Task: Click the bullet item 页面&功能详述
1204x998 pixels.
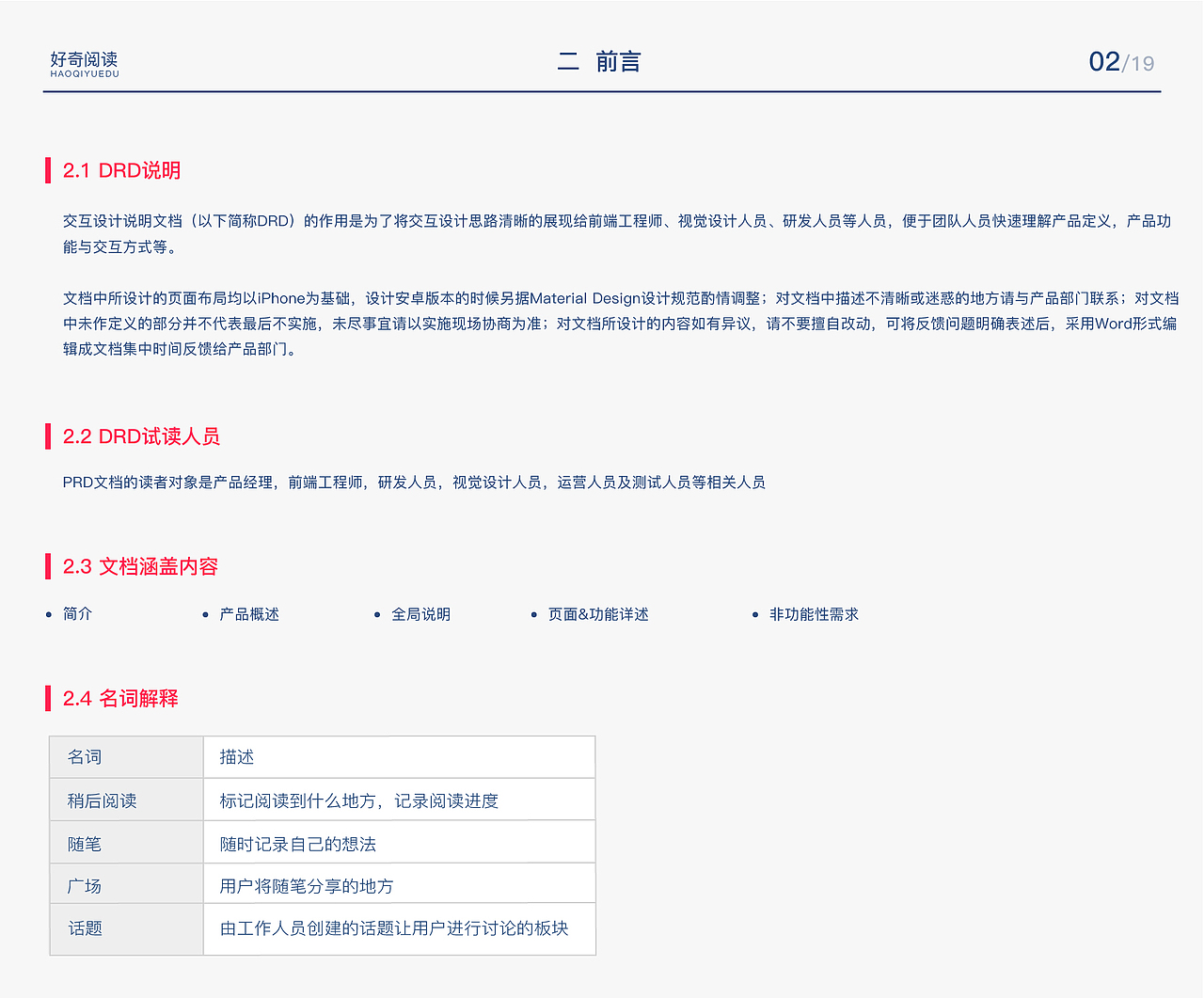Action: [598, 614]
